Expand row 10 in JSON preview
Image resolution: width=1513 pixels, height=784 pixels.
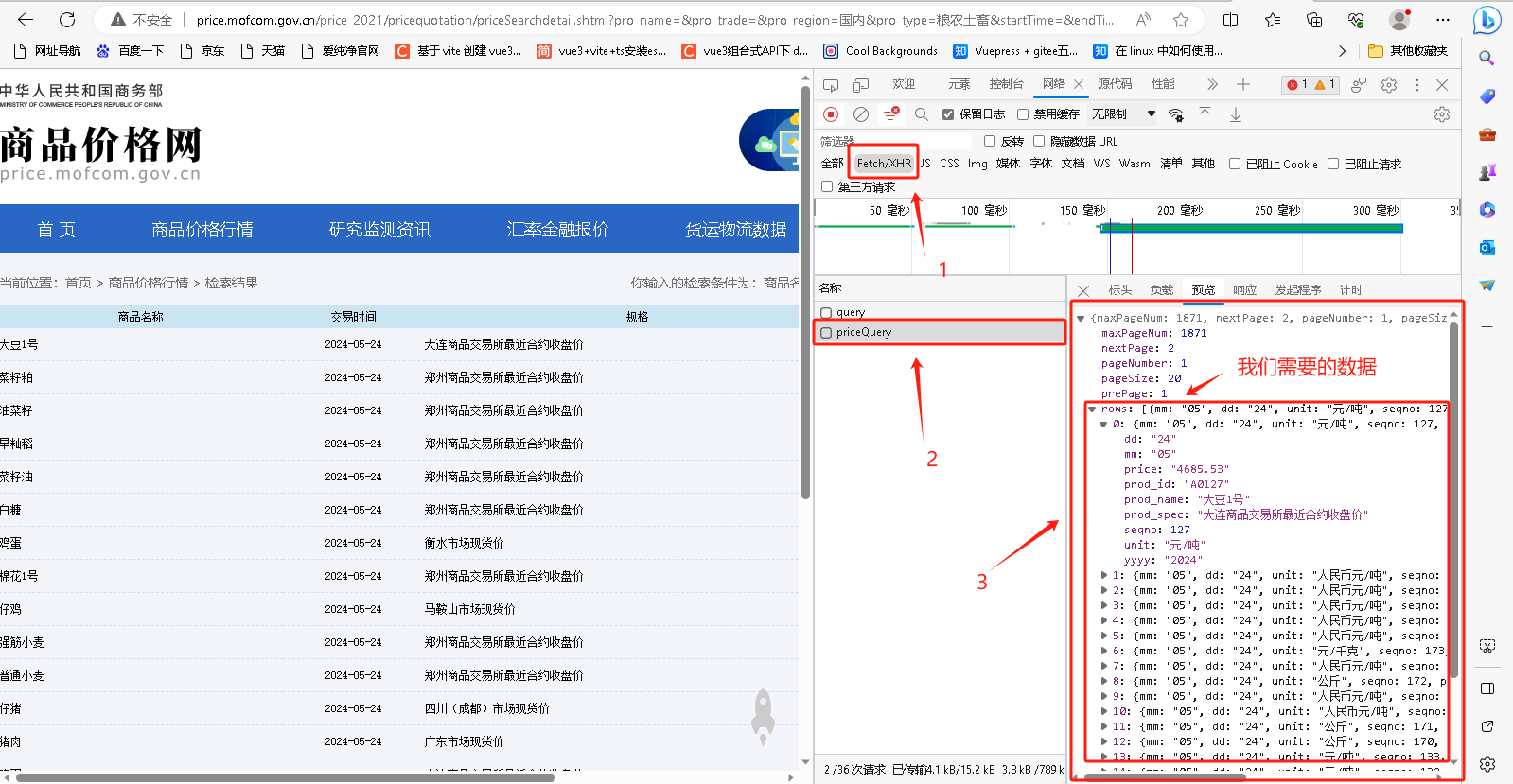[1104, 711]
